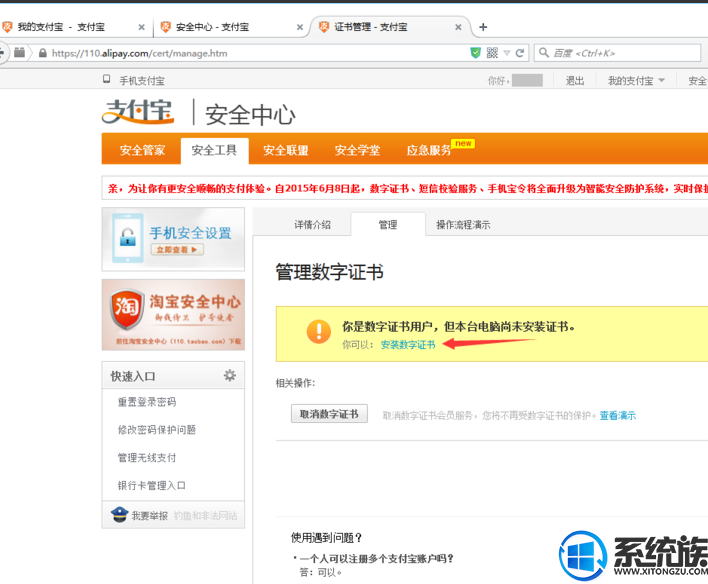Click the 使用遇到问题？ heading
This screenshot has height=584, width=708.
click(x=326, y=537)
